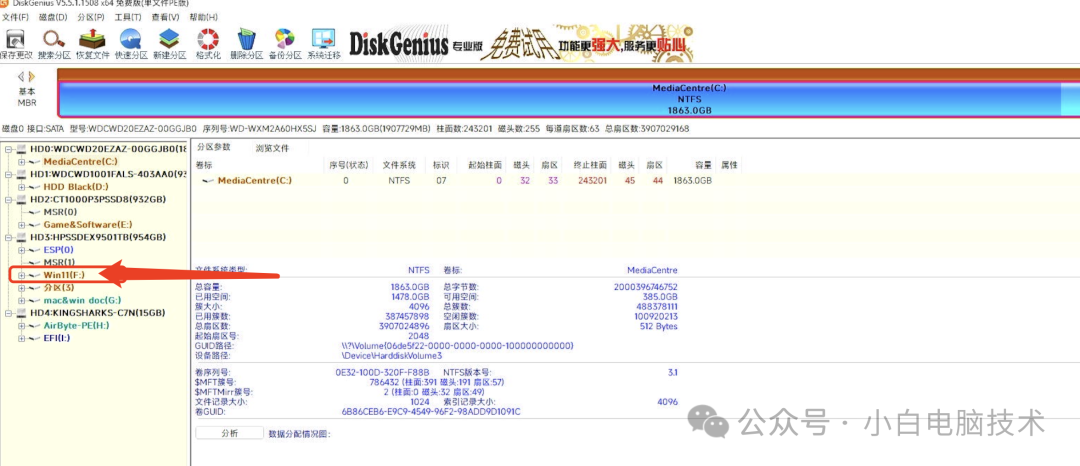Viewport: 1080px width, 466px height.
Task: Click the 卷标 column header
Action: [x=204, y=165]
